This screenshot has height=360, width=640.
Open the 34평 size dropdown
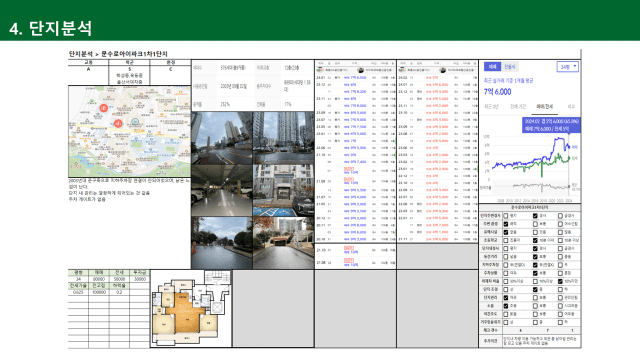click(x=568, y=67)
